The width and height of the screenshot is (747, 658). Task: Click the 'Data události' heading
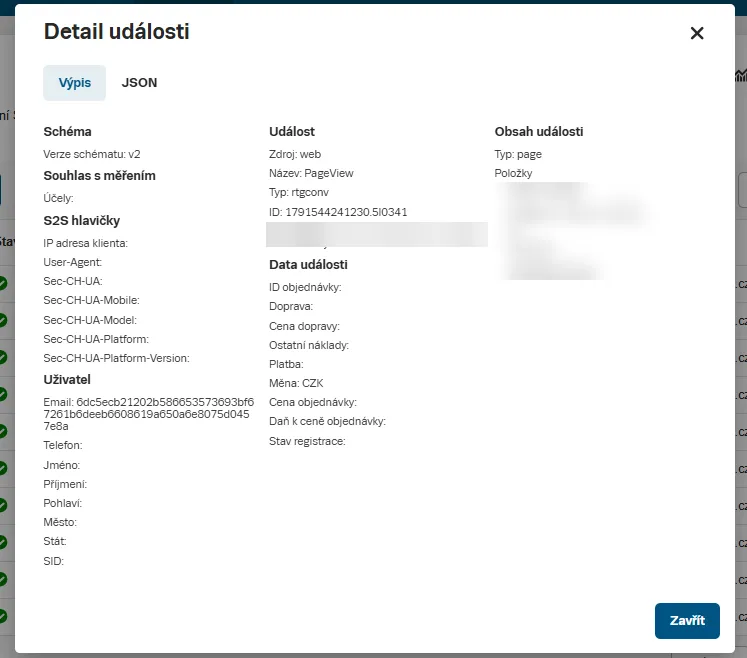pos(308,264)
